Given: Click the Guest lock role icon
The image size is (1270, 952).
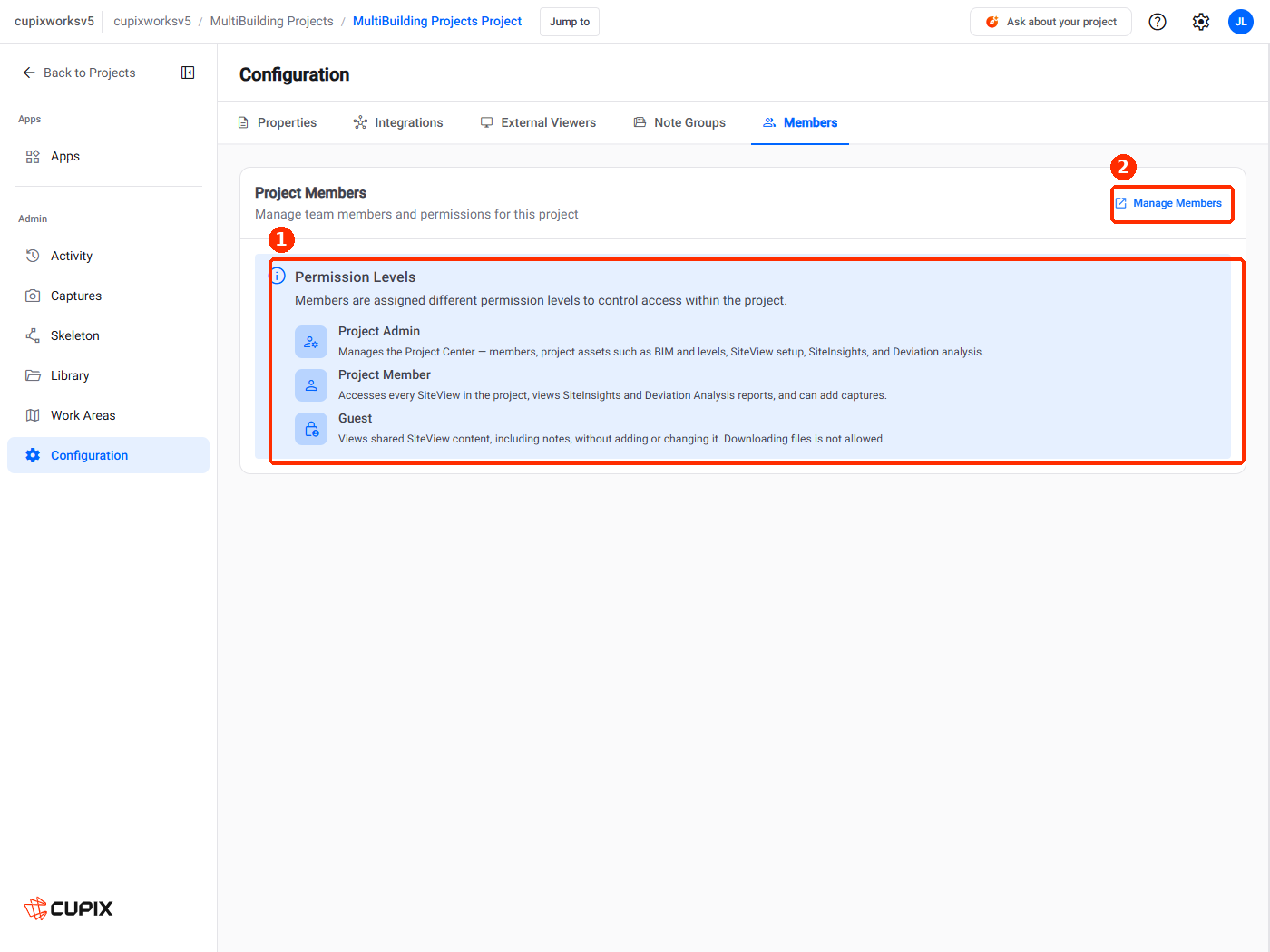Looking at the screenshot, I should (x=311, y=429).
